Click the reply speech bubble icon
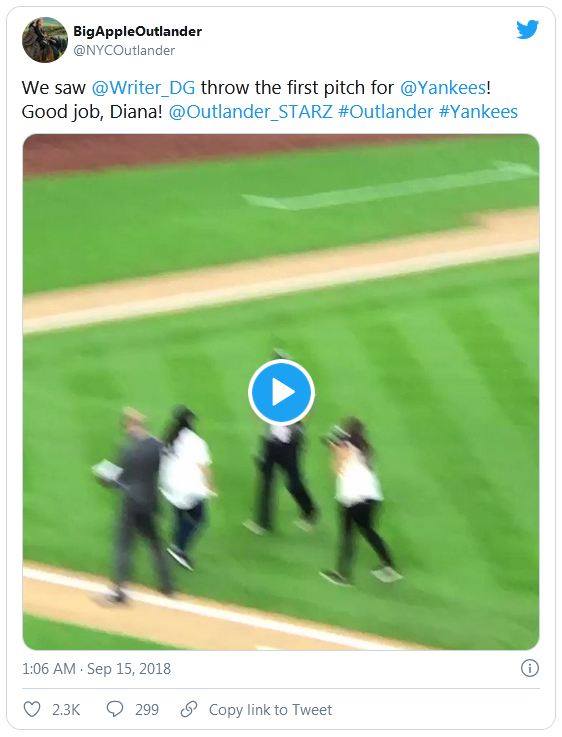 115,709
